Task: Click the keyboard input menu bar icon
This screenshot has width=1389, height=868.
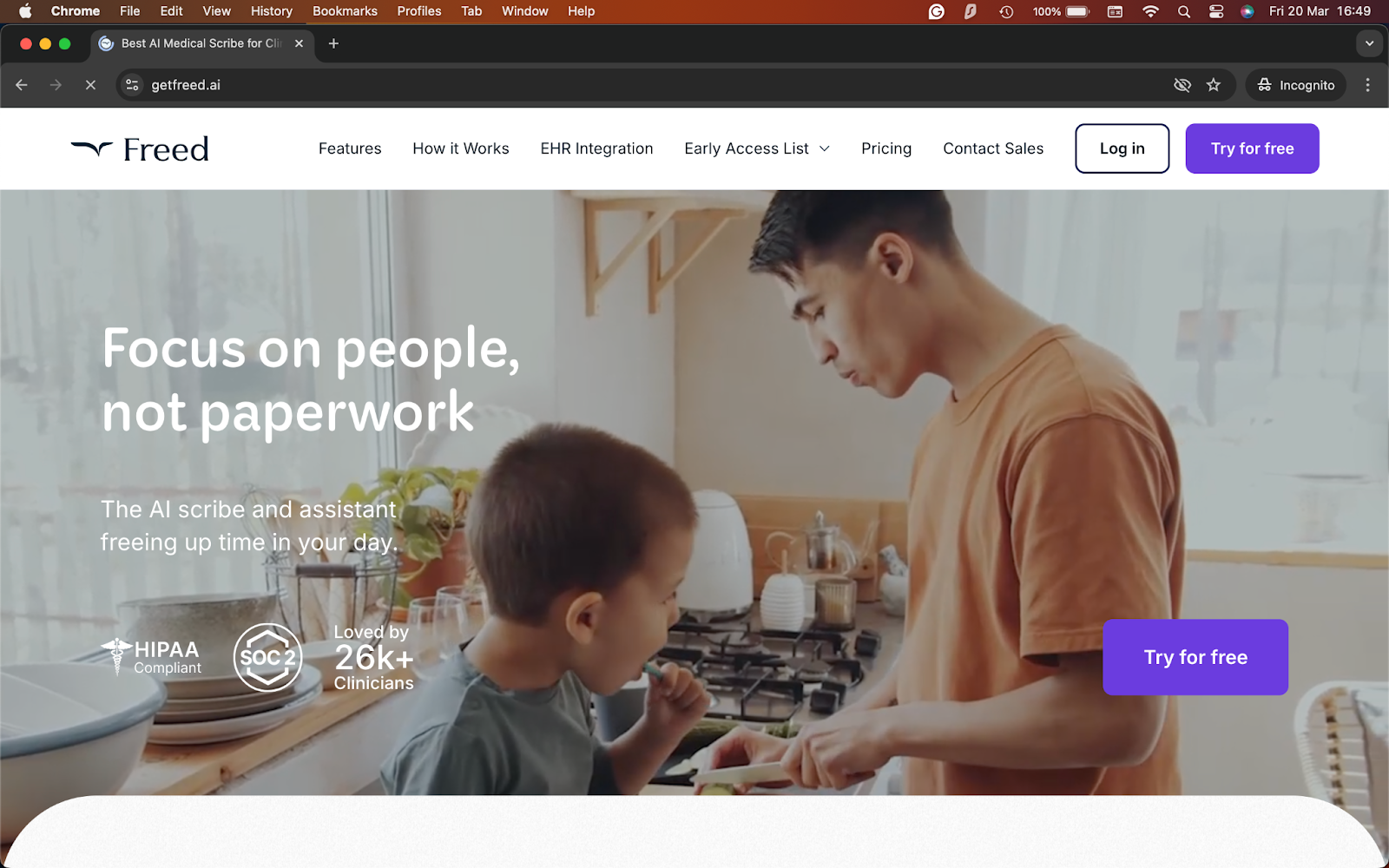Action: [x=1115, y=11]
